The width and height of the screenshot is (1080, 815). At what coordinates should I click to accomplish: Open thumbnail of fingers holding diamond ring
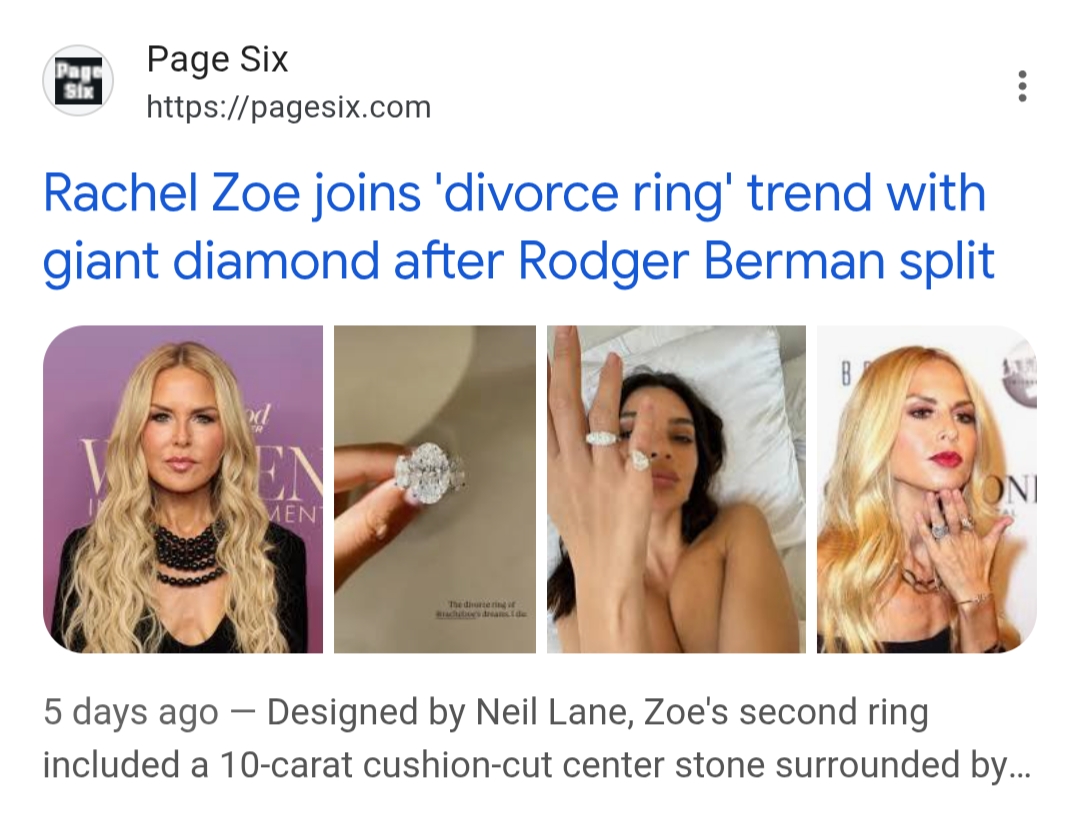[x=435, y=489]
